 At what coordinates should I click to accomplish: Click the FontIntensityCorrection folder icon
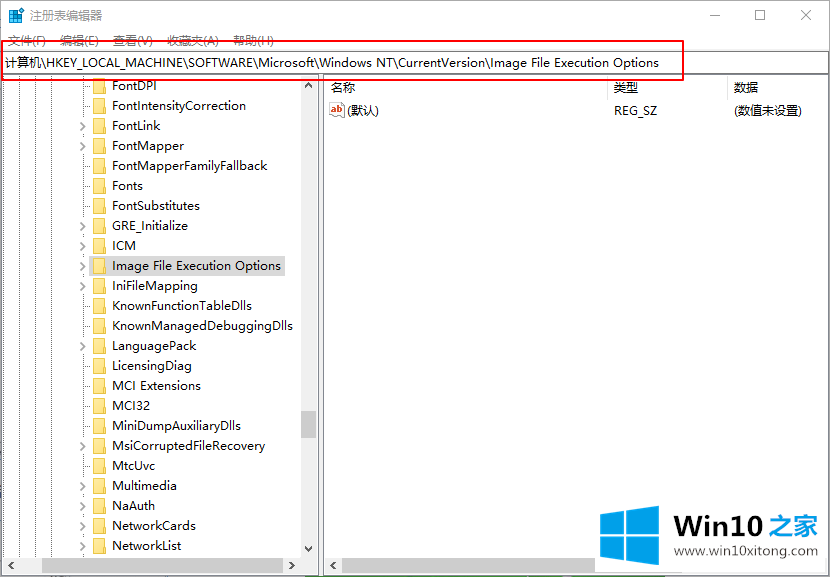(x=99, y=106)
